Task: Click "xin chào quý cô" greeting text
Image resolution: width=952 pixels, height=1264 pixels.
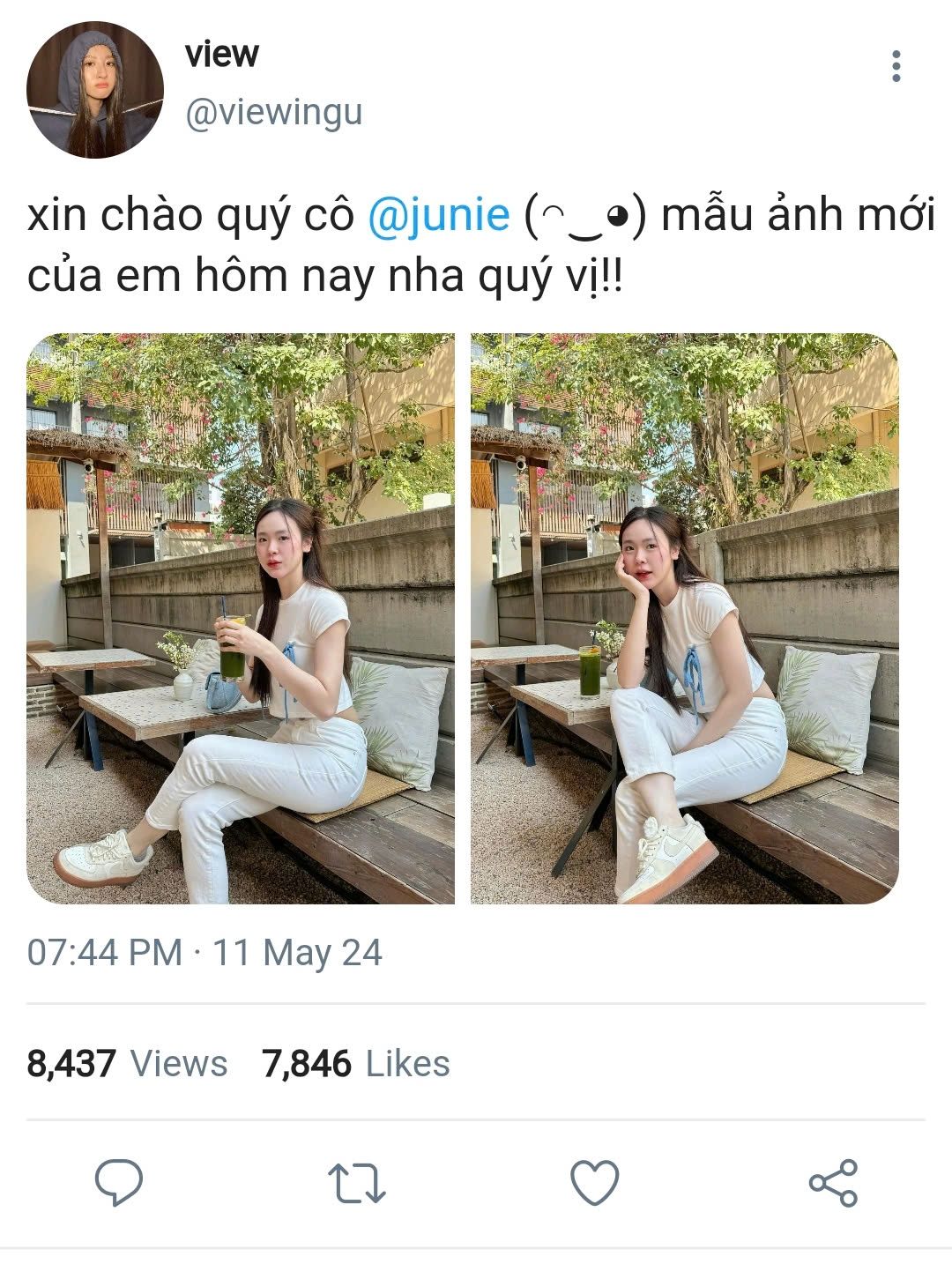Action: 190,218
